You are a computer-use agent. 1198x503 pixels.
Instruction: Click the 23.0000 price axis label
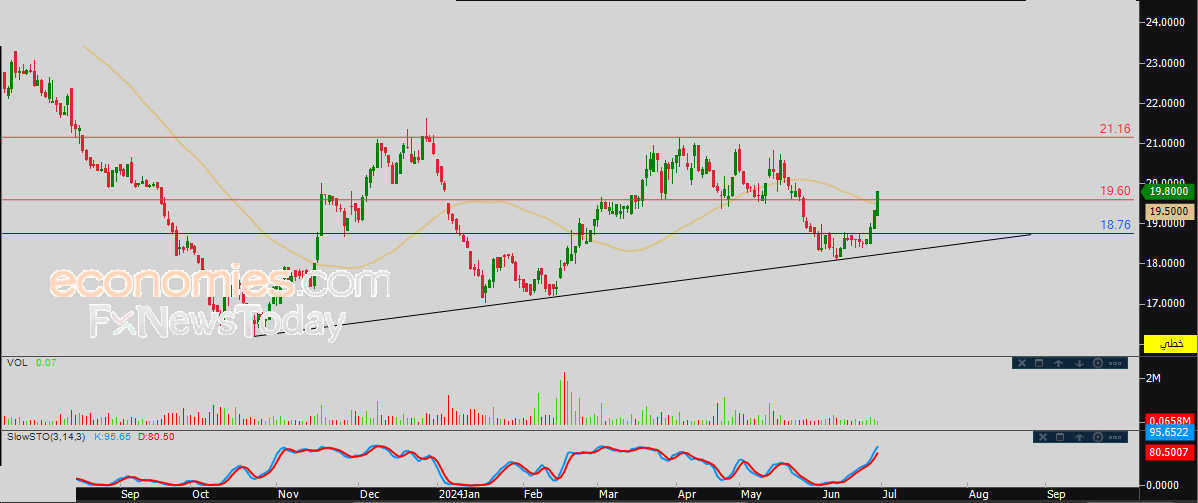tap(1166, 63)
